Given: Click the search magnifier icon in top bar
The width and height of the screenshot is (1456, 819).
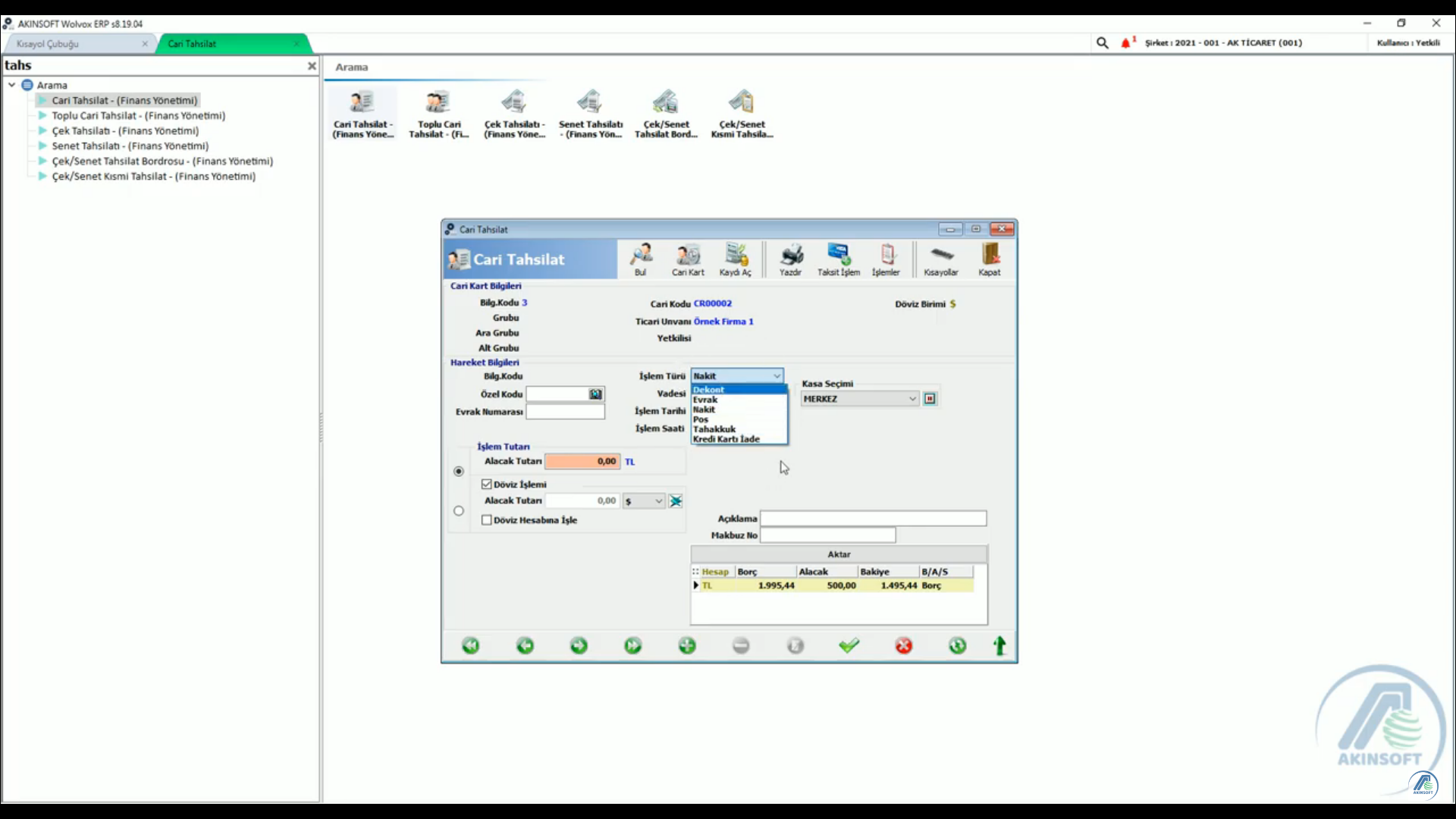Looking at the screenshot, I should tap(1103, 43).
